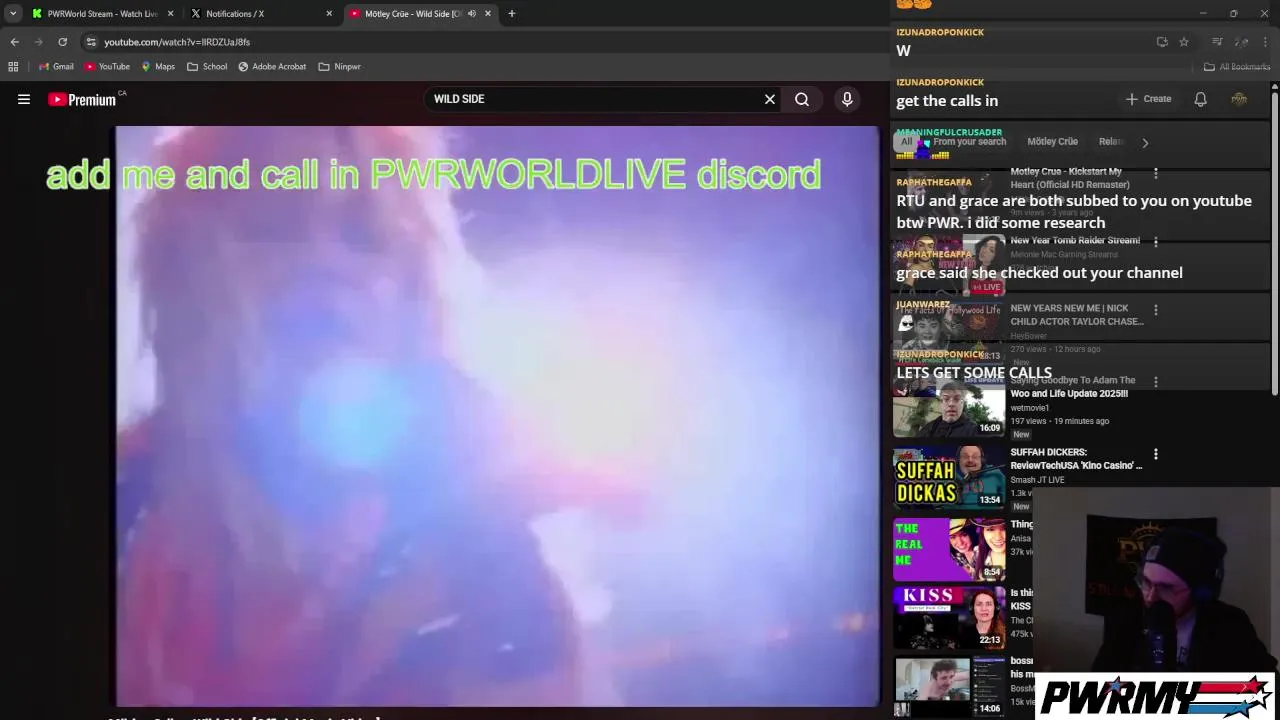Open the Gmail bookmark

point(56,66)
